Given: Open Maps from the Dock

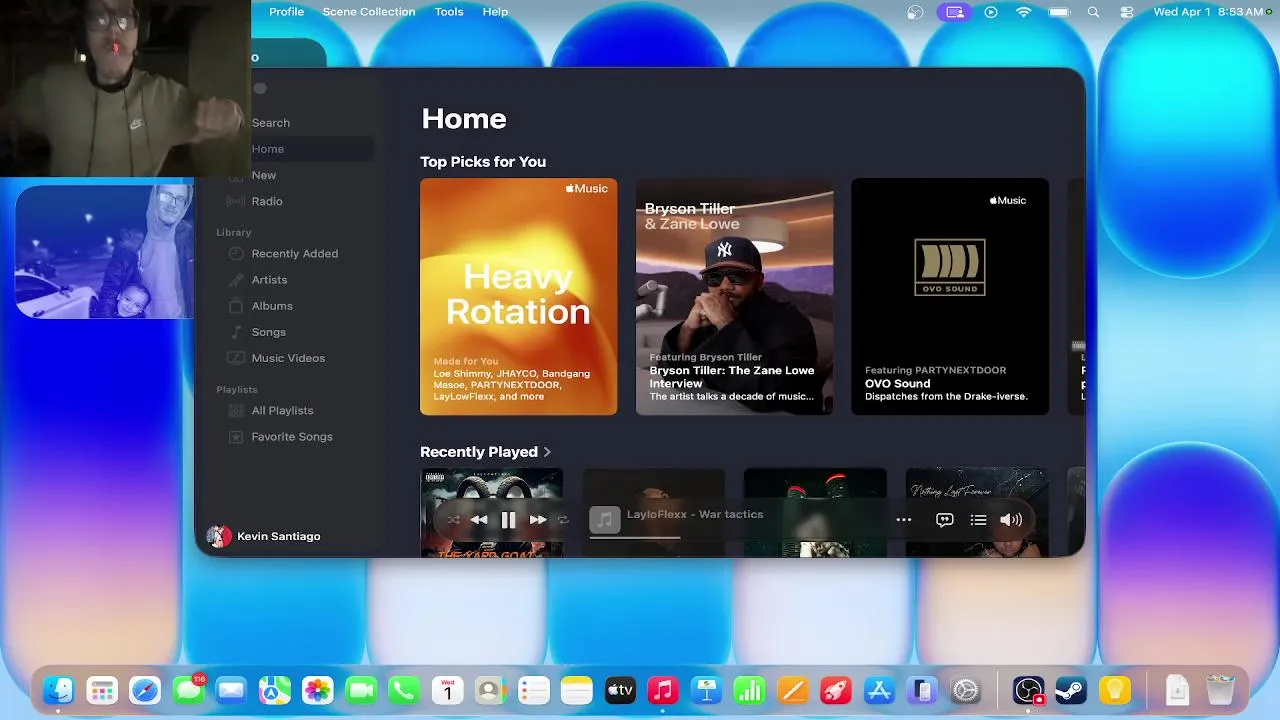Looking at the screenshot, I should tap(274, 690).
